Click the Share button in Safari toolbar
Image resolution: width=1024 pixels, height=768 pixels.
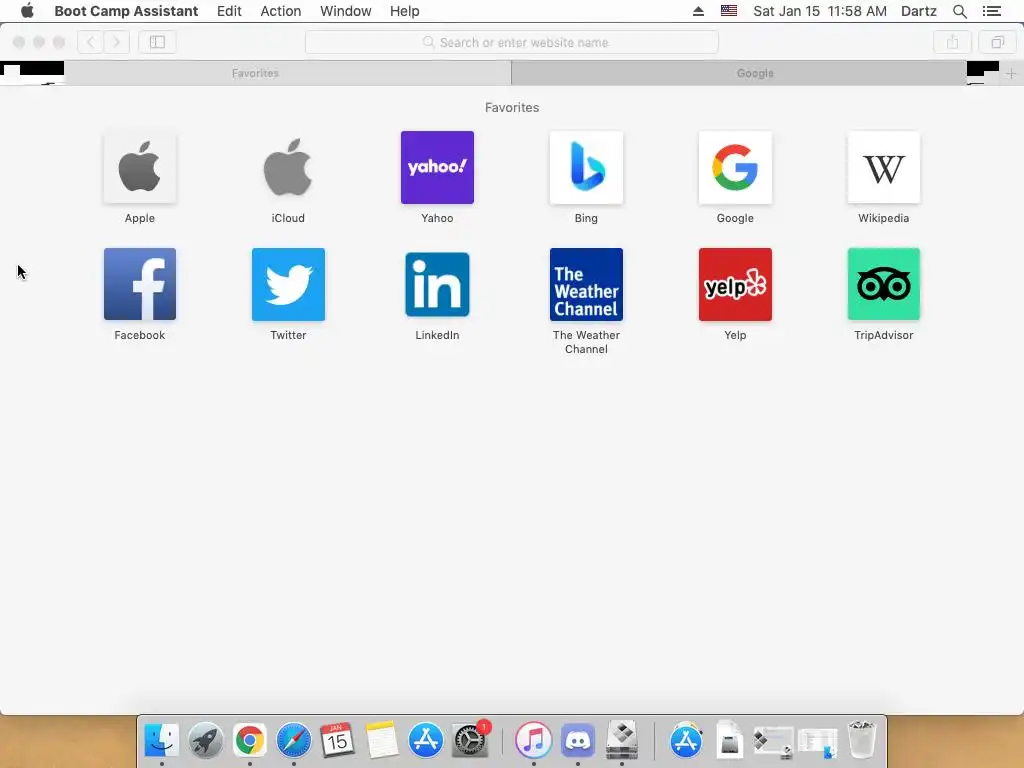point(952,42)
